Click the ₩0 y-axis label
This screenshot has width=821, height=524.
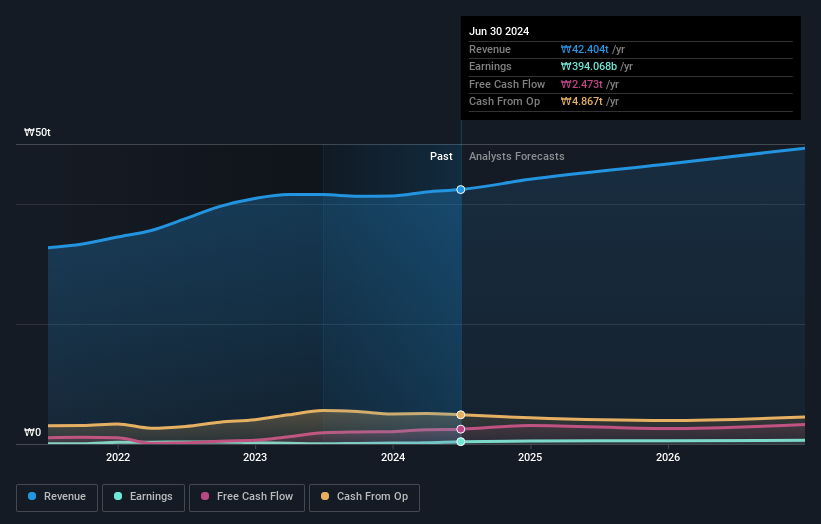(x=32, y=432)
